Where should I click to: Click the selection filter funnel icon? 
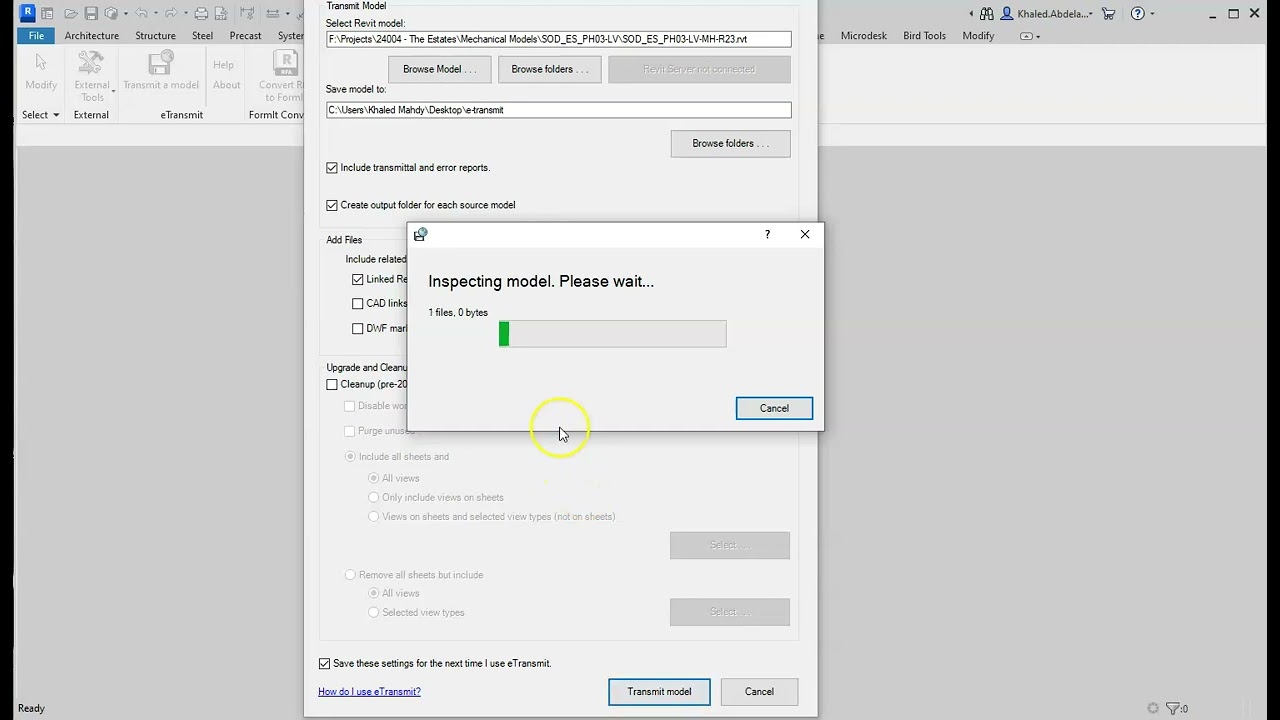pos(1173,708)
